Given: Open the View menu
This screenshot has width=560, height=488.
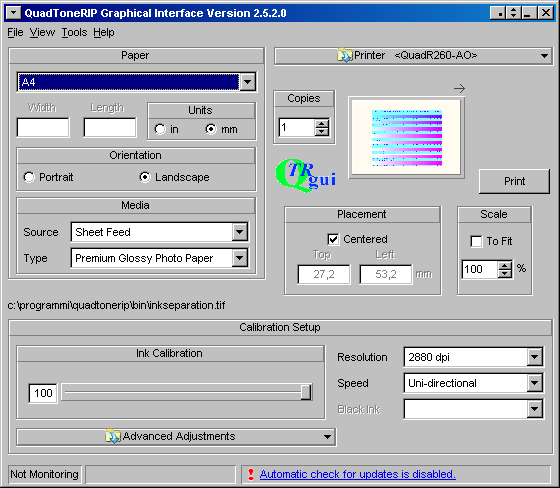Looking at the screenshot, I should click(x=42, y=33).
